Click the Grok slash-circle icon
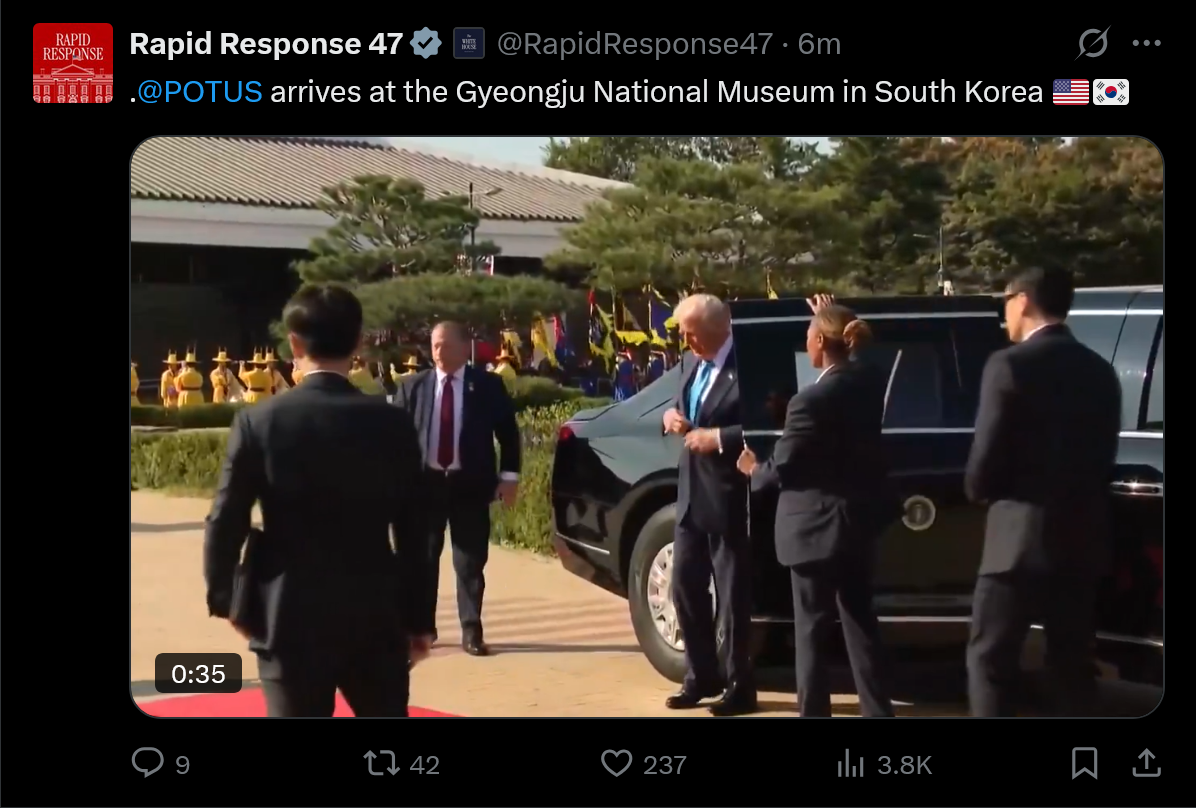Image resolution: width=1196 pixels, height=808 pixels. (x=1092, y=43)
